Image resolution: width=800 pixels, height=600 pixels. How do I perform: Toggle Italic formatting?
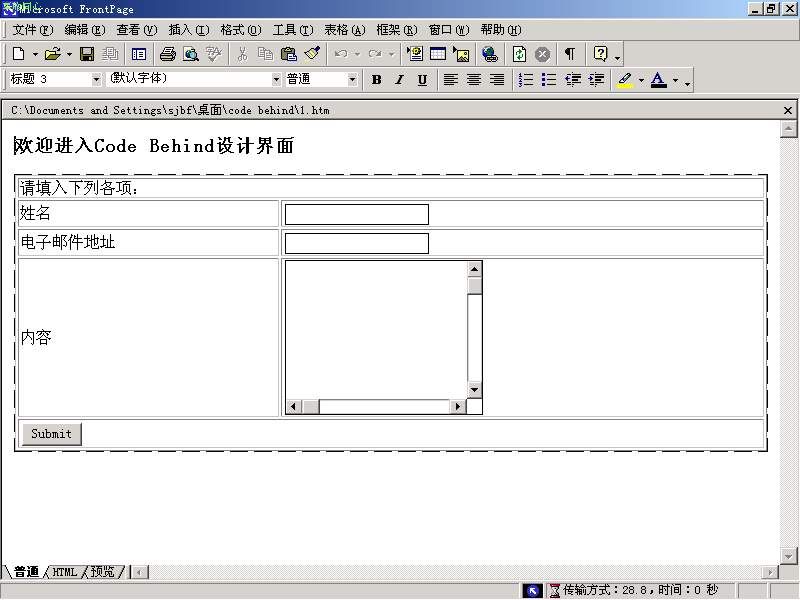point(399,80)
